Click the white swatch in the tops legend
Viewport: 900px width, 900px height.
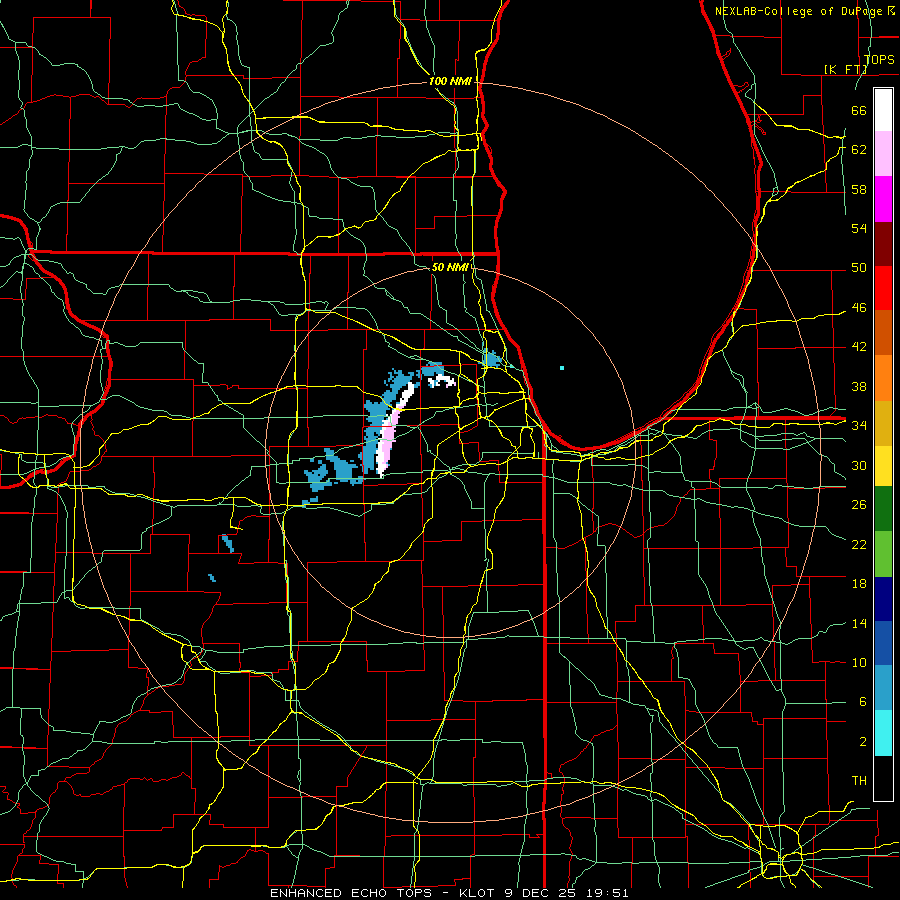[883, 110]
